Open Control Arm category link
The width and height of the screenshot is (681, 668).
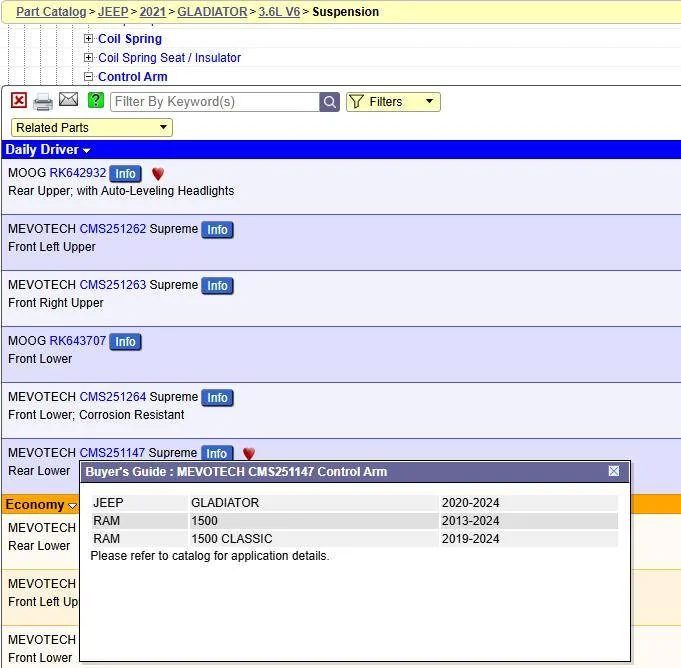pyautogui.click(x=132, y=76)
